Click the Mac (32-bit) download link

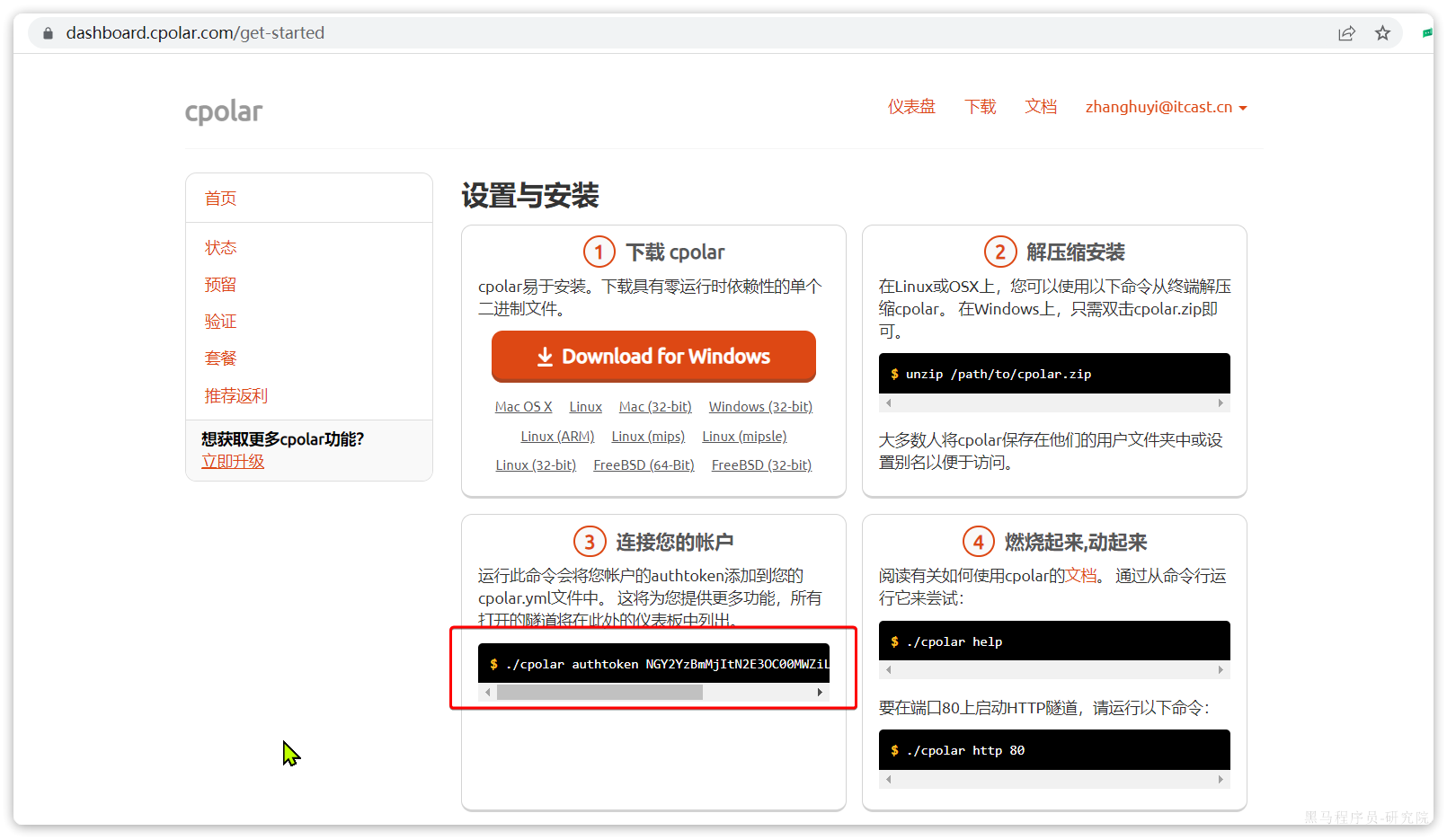(655, 407)
